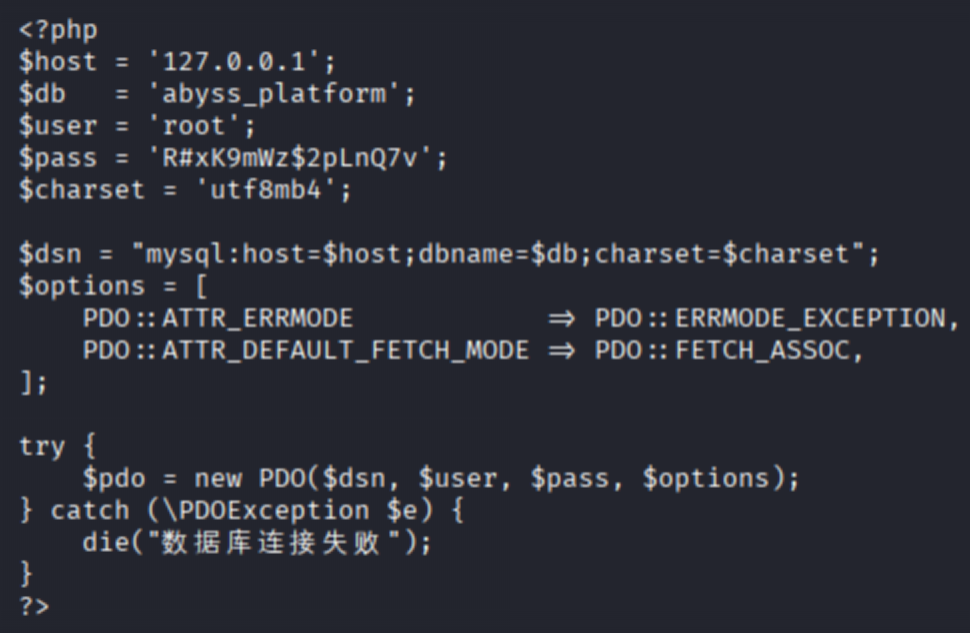970x633 pixels.
Task: Click the closing ?> tag
Action: (35, 606)
